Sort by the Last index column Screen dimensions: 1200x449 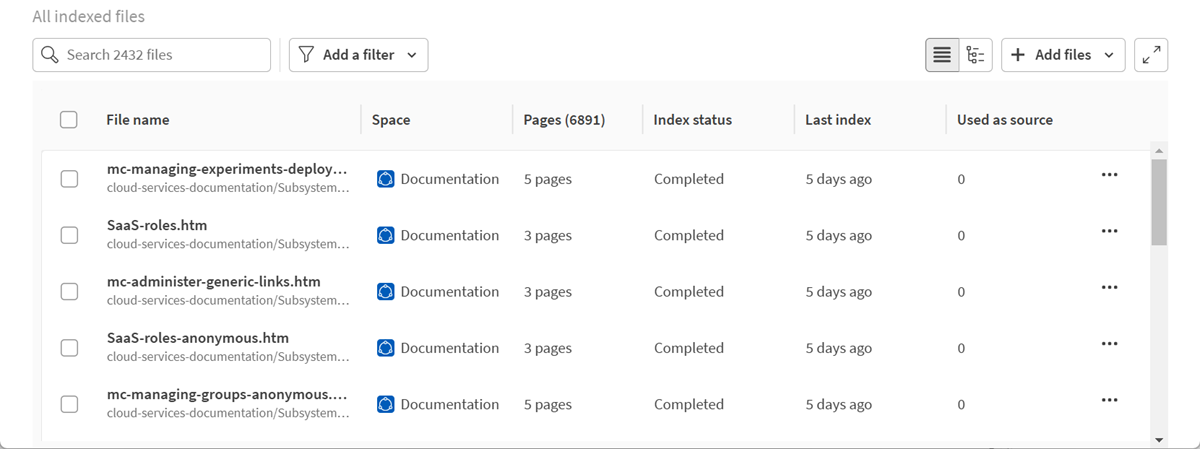coord(838,120)
